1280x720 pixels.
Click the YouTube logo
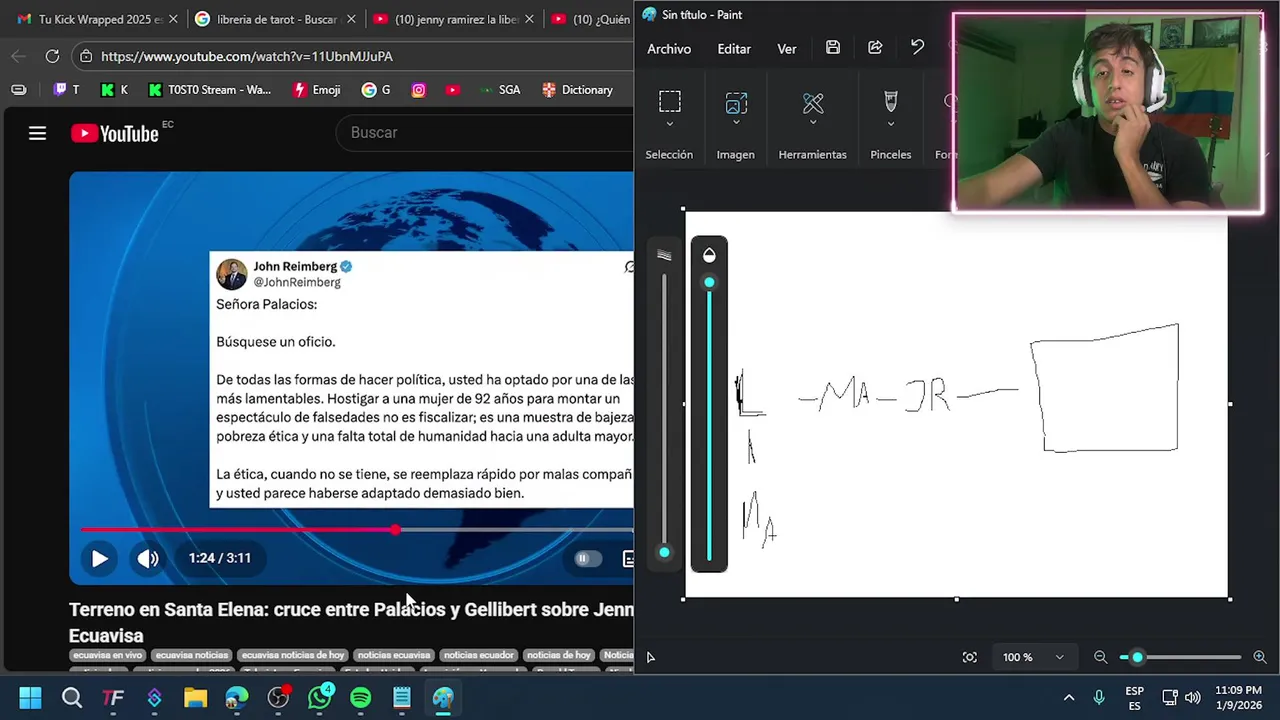point(115,133)
